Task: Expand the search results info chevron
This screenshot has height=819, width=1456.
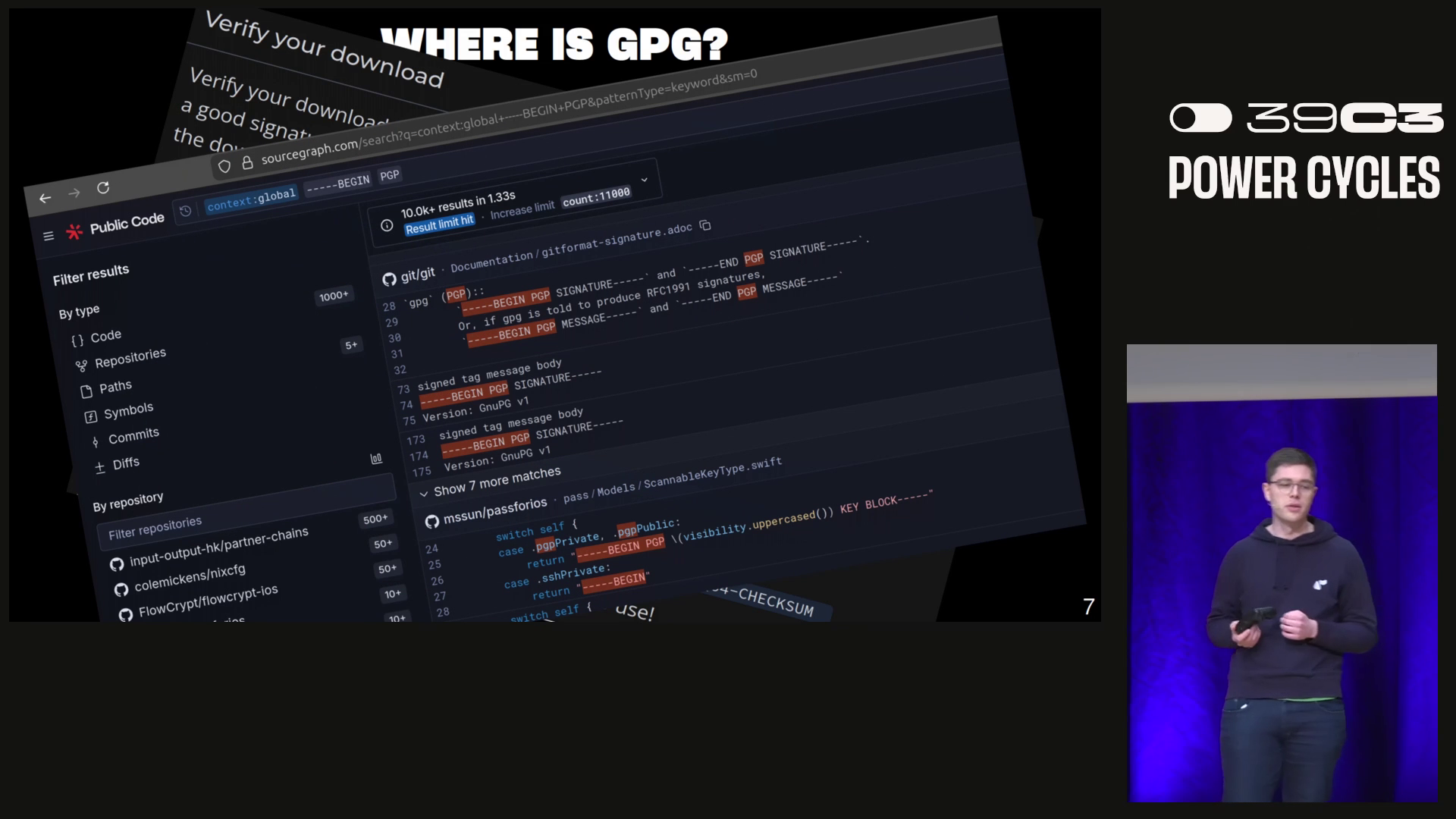Action: 645,180
